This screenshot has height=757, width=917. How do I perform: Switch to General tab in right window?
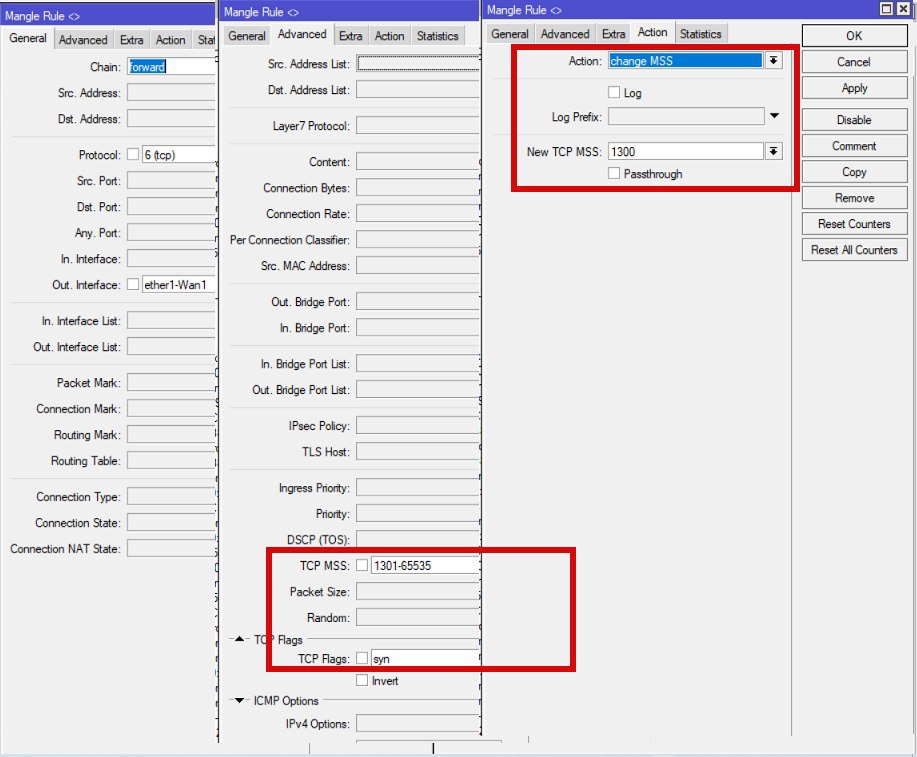(x=509, y=34)
